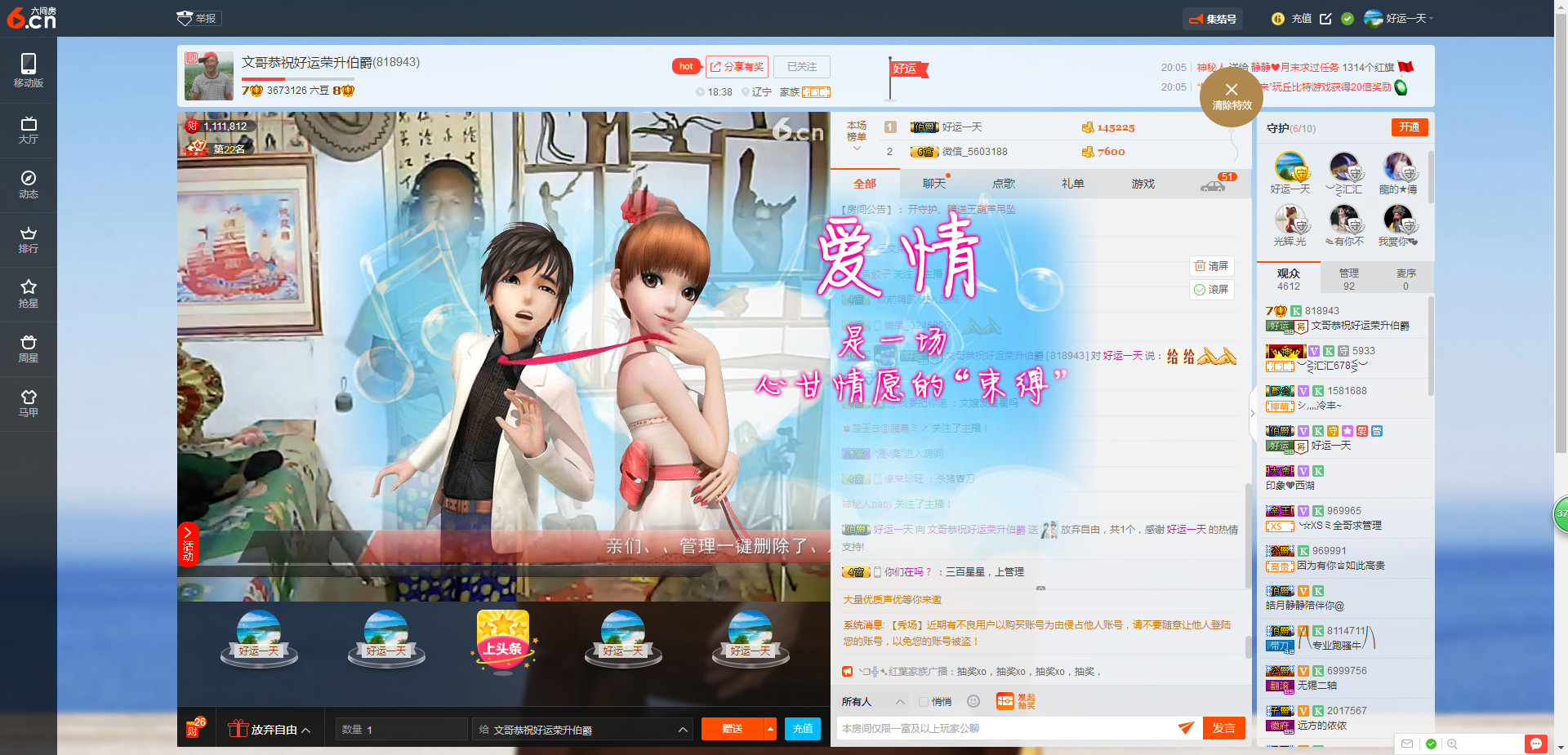Open the red chat bubble icon at bottom right

tap(1536, 744)
